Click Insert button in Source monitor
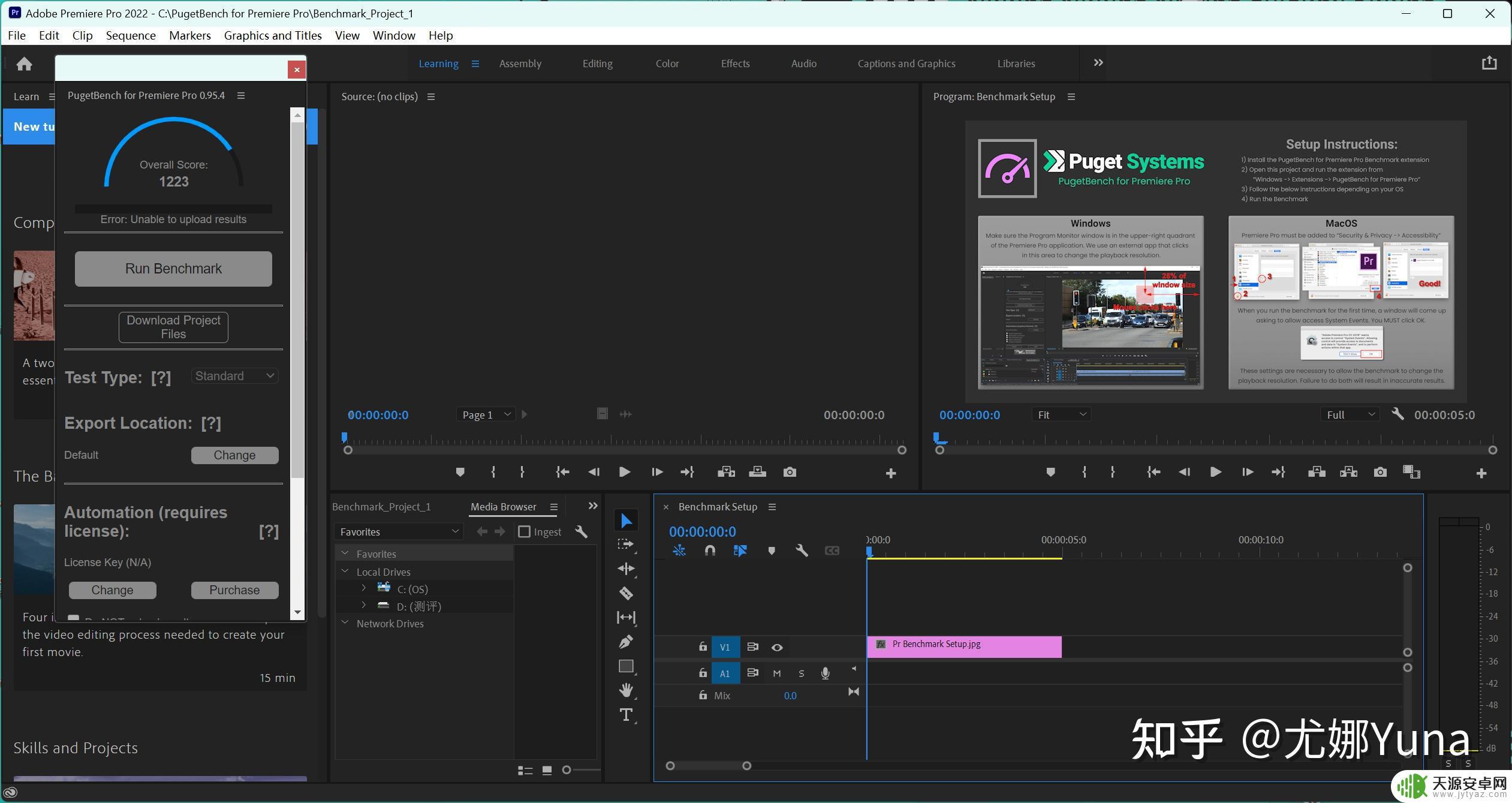The width and height of the screenshot is (1512, 803). 726,473
